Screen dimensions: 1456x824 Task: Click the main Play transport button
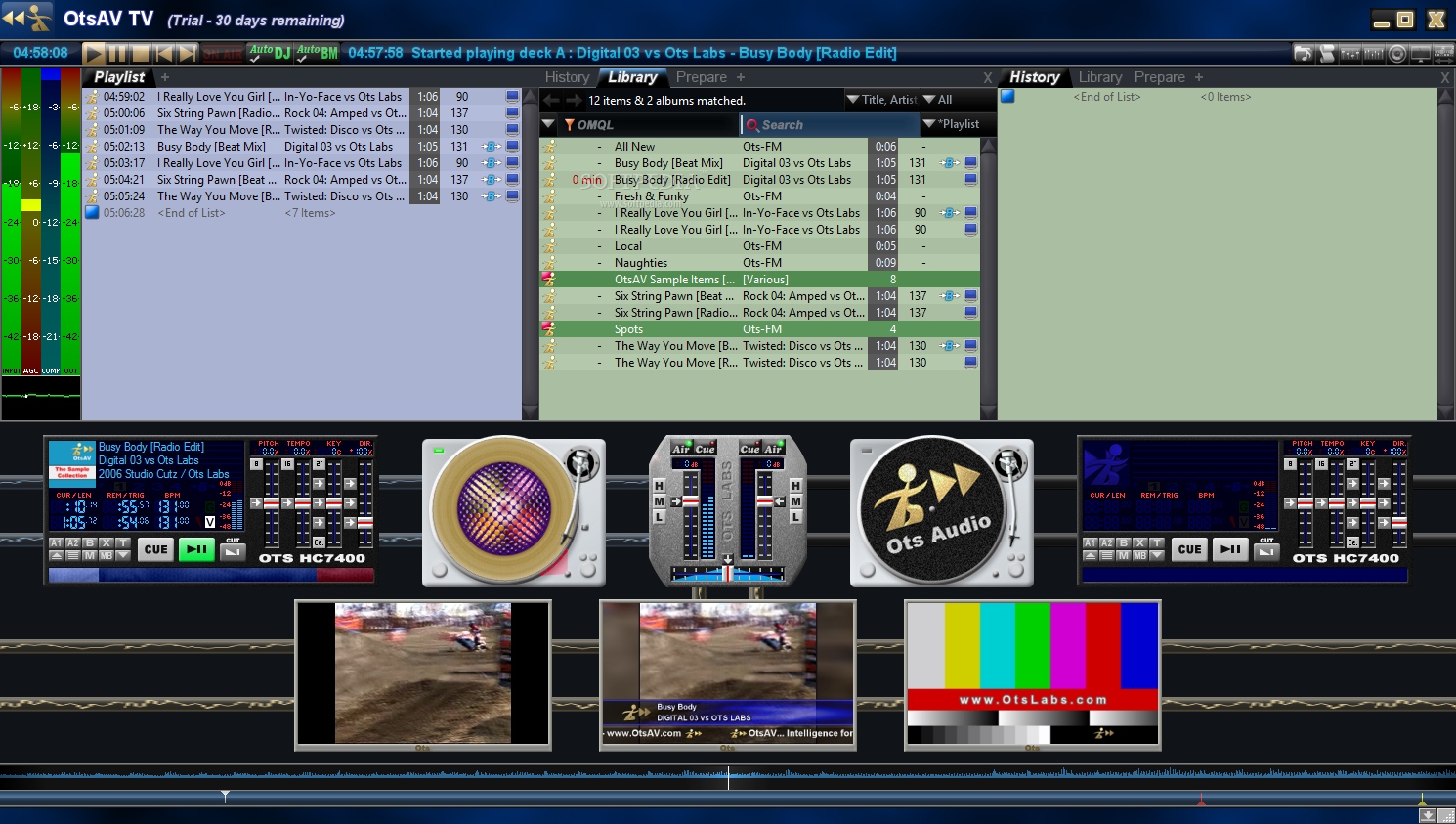point(94,53)
